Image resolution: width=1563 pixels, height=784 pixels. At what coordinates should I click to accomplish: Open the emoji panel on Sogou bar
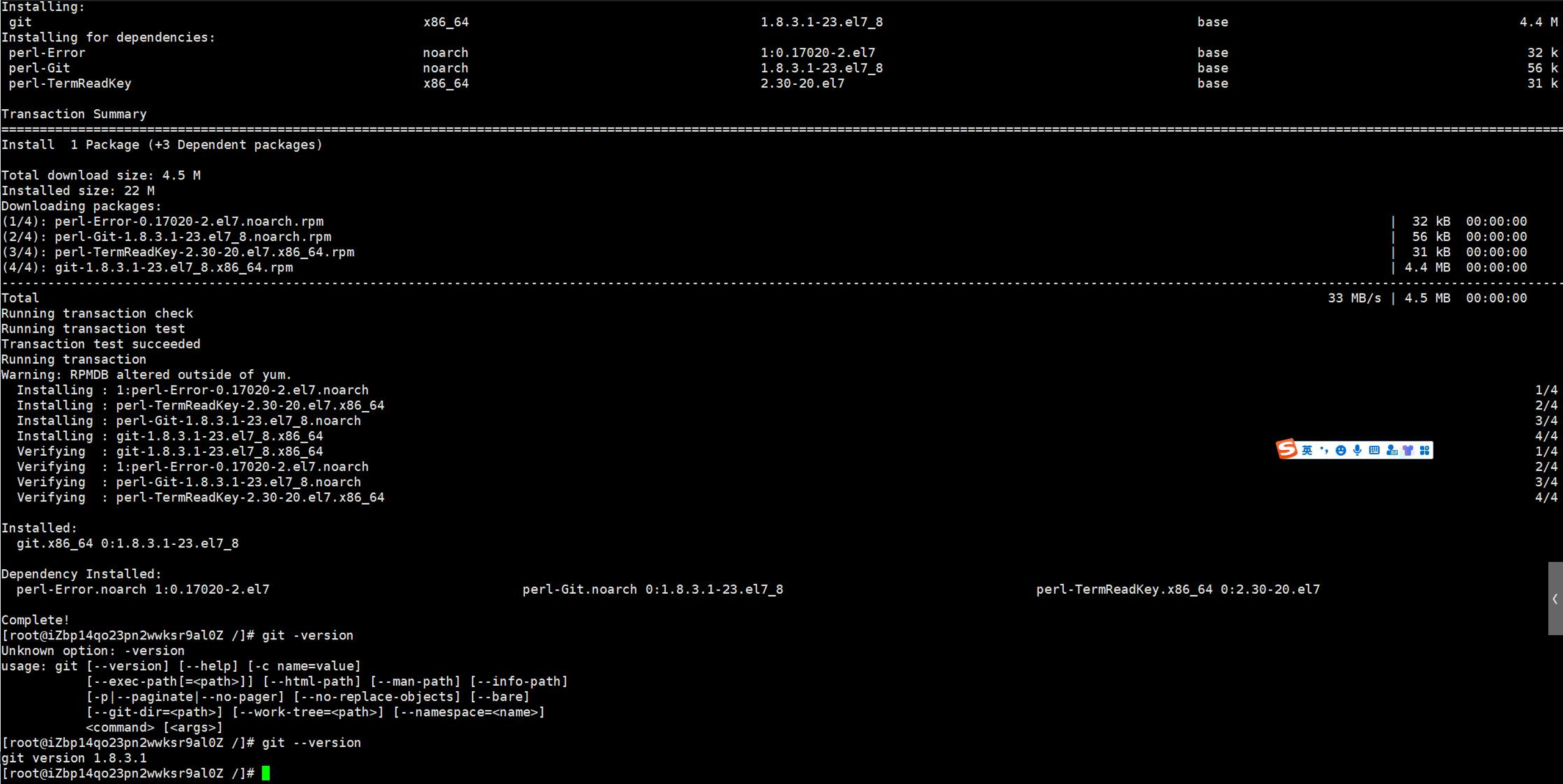(1340, 450)
